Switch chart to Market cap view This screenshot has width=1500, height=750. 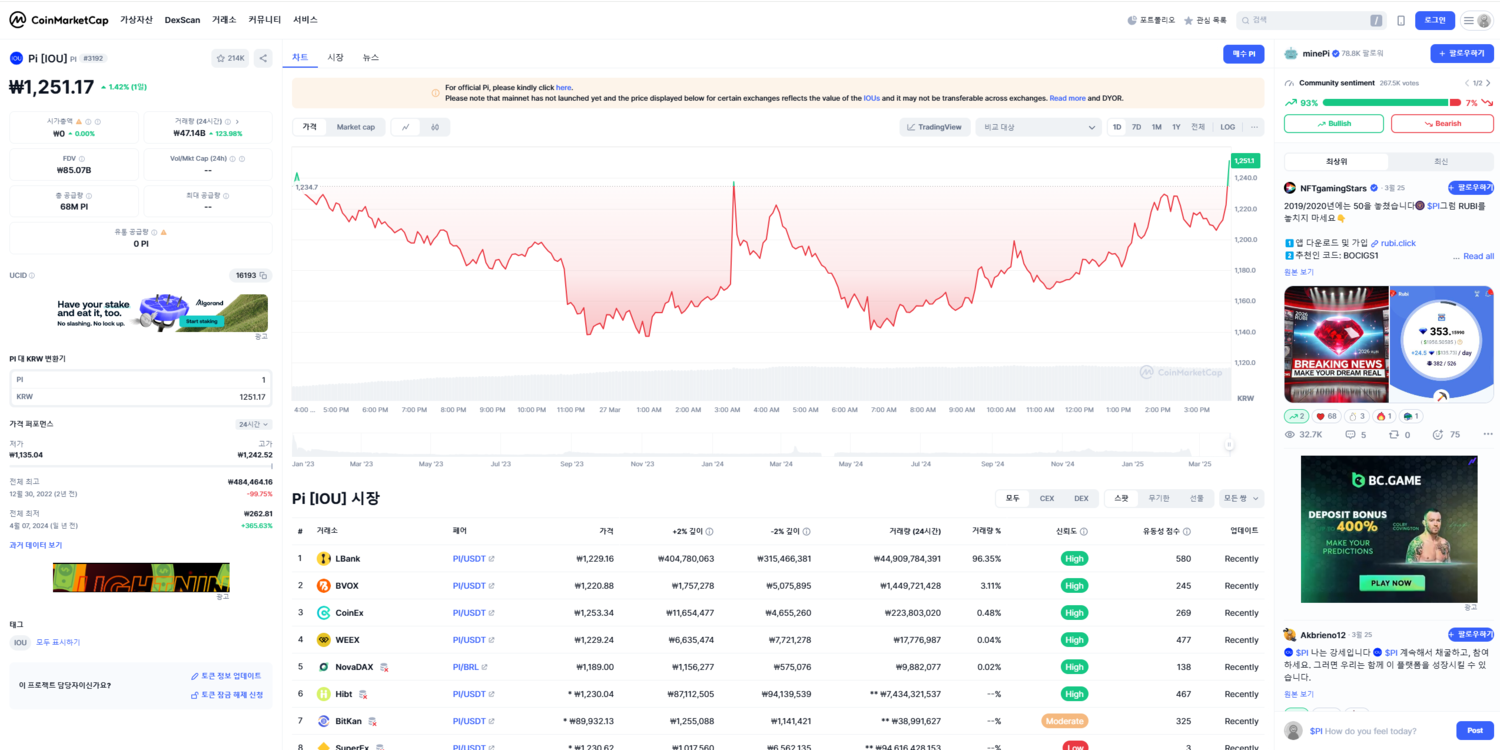(x=355, y=127)
